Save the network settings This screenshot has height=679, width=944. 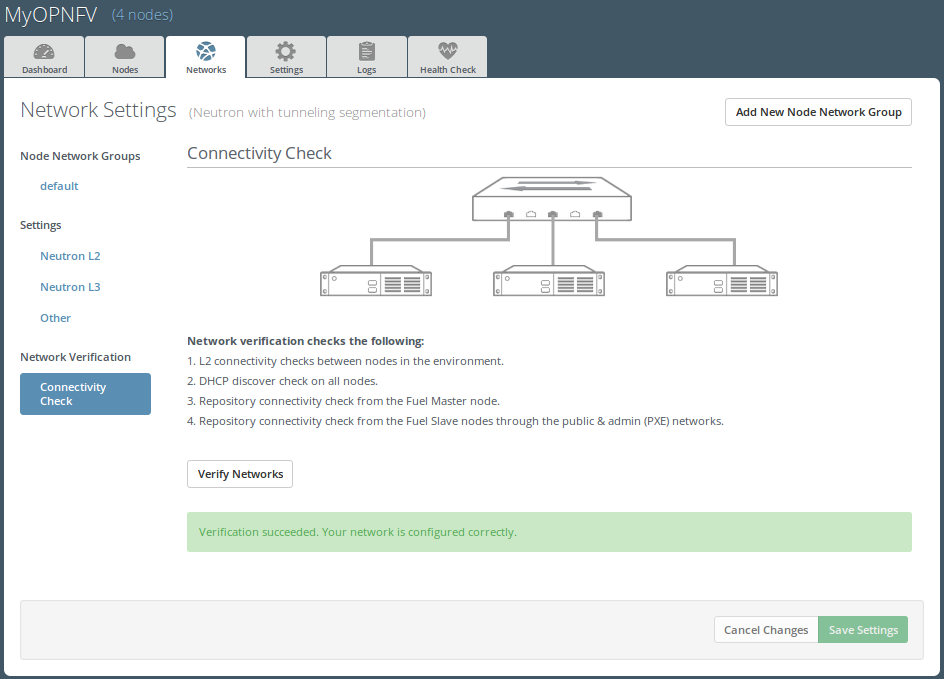(x=863, y=630)
